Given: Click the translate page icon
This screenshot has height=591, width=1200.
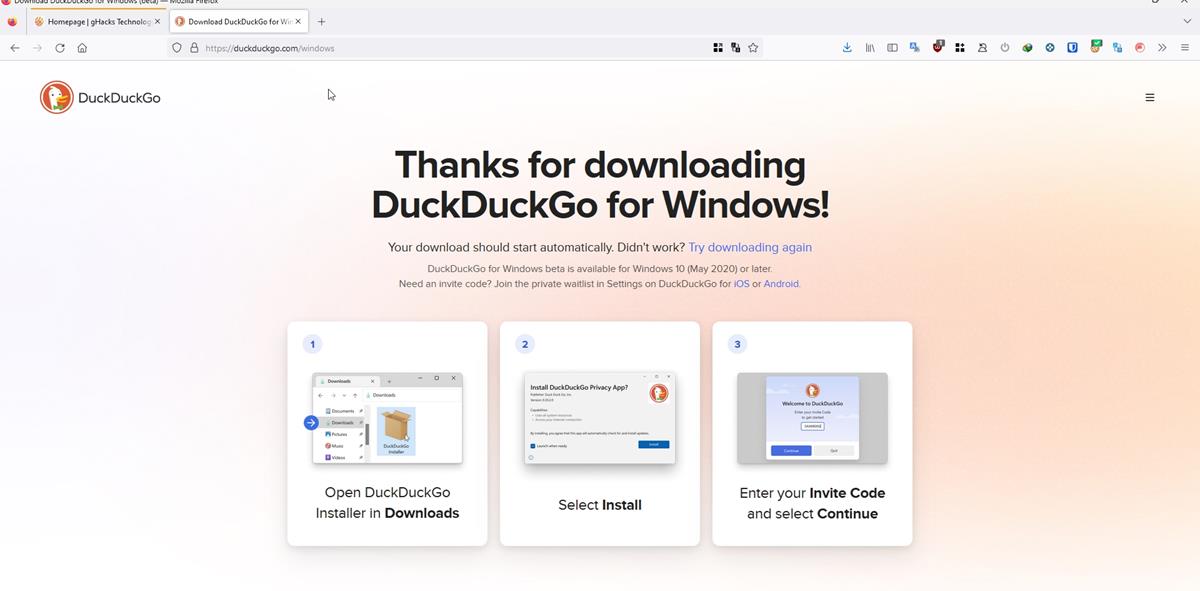Looking at the screenshot, I should point(913,47).
